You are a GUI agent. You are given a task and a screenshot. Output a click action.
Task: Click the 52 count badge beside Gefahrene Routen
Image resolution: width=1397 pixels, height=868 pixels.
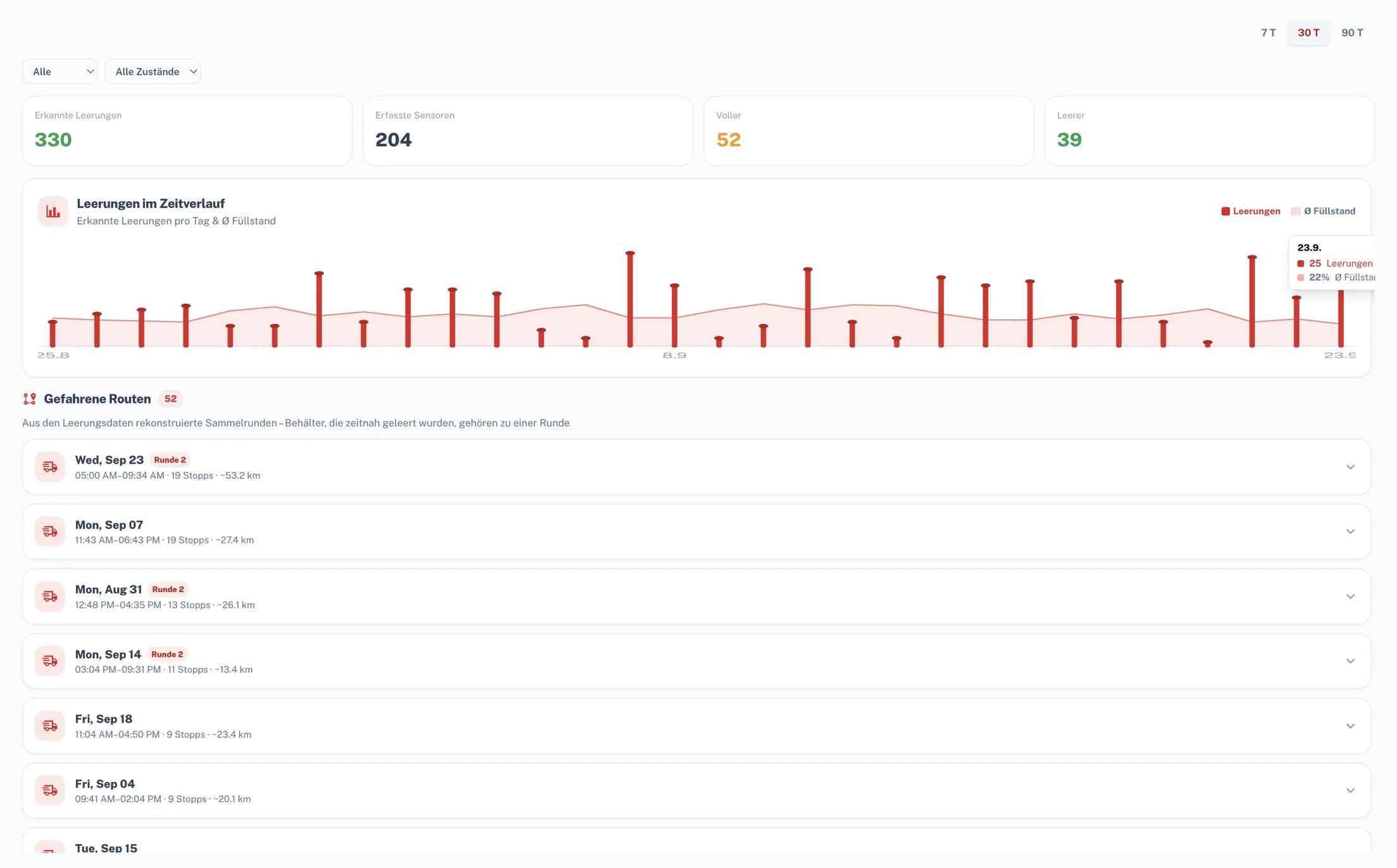171,399
